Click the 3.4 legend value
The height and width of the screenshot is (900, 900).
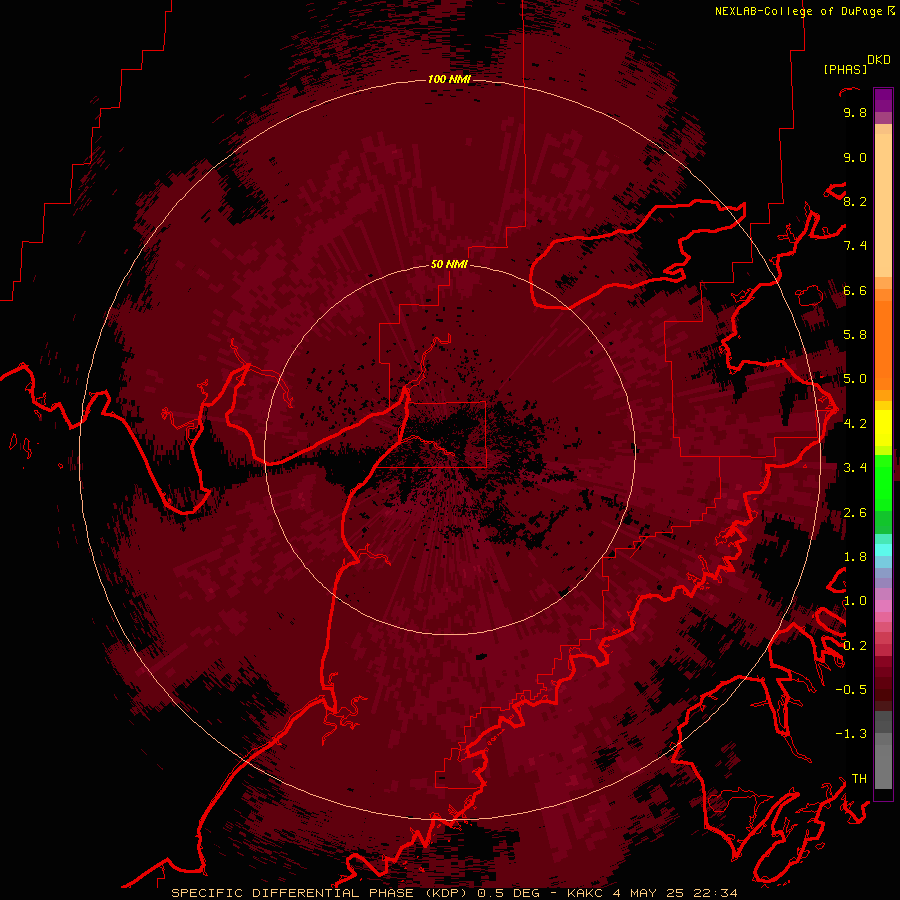point(855,468)
